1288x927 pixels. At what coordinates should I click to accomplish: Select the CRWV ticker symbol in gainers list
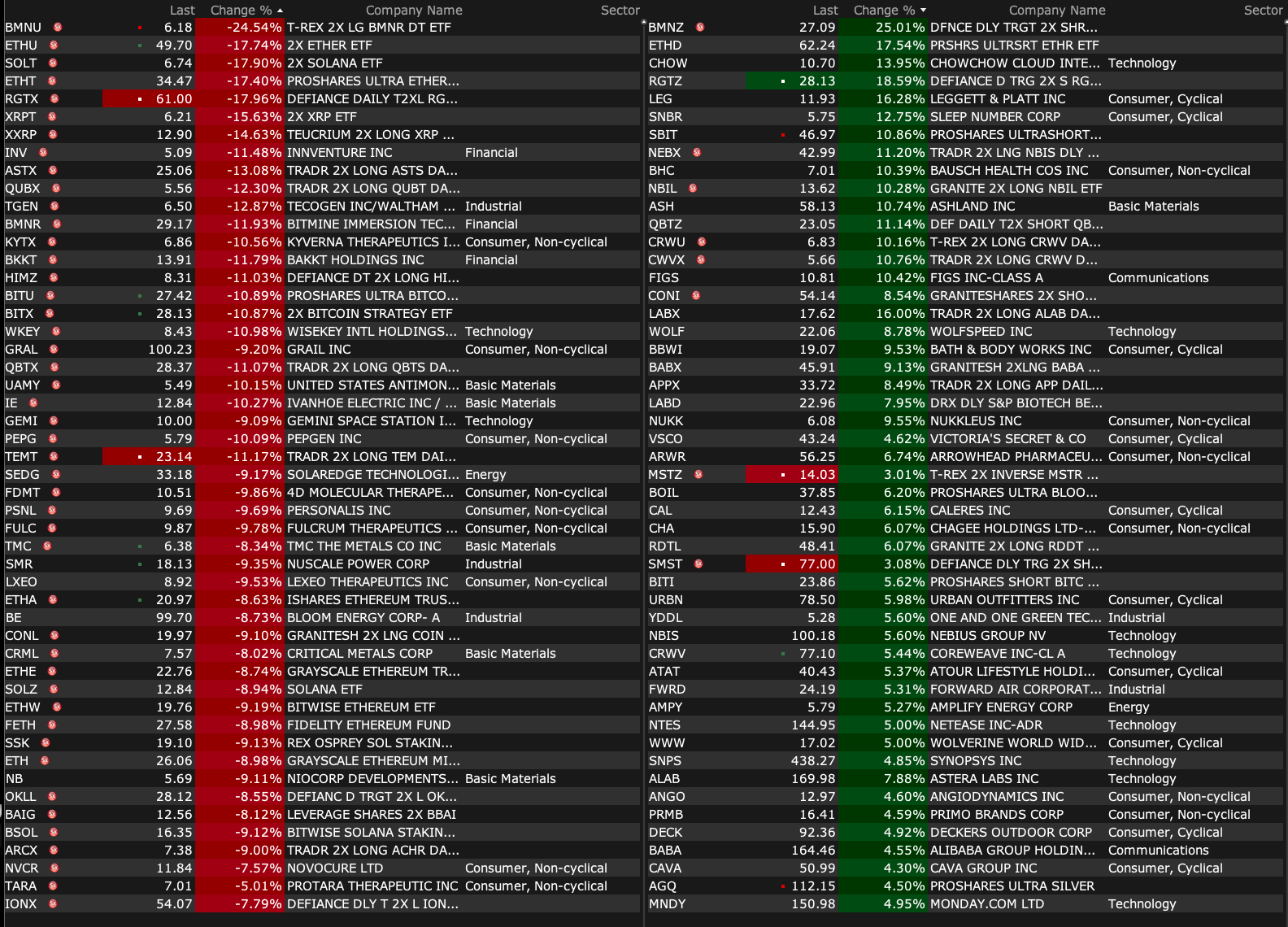coord(667,654)
